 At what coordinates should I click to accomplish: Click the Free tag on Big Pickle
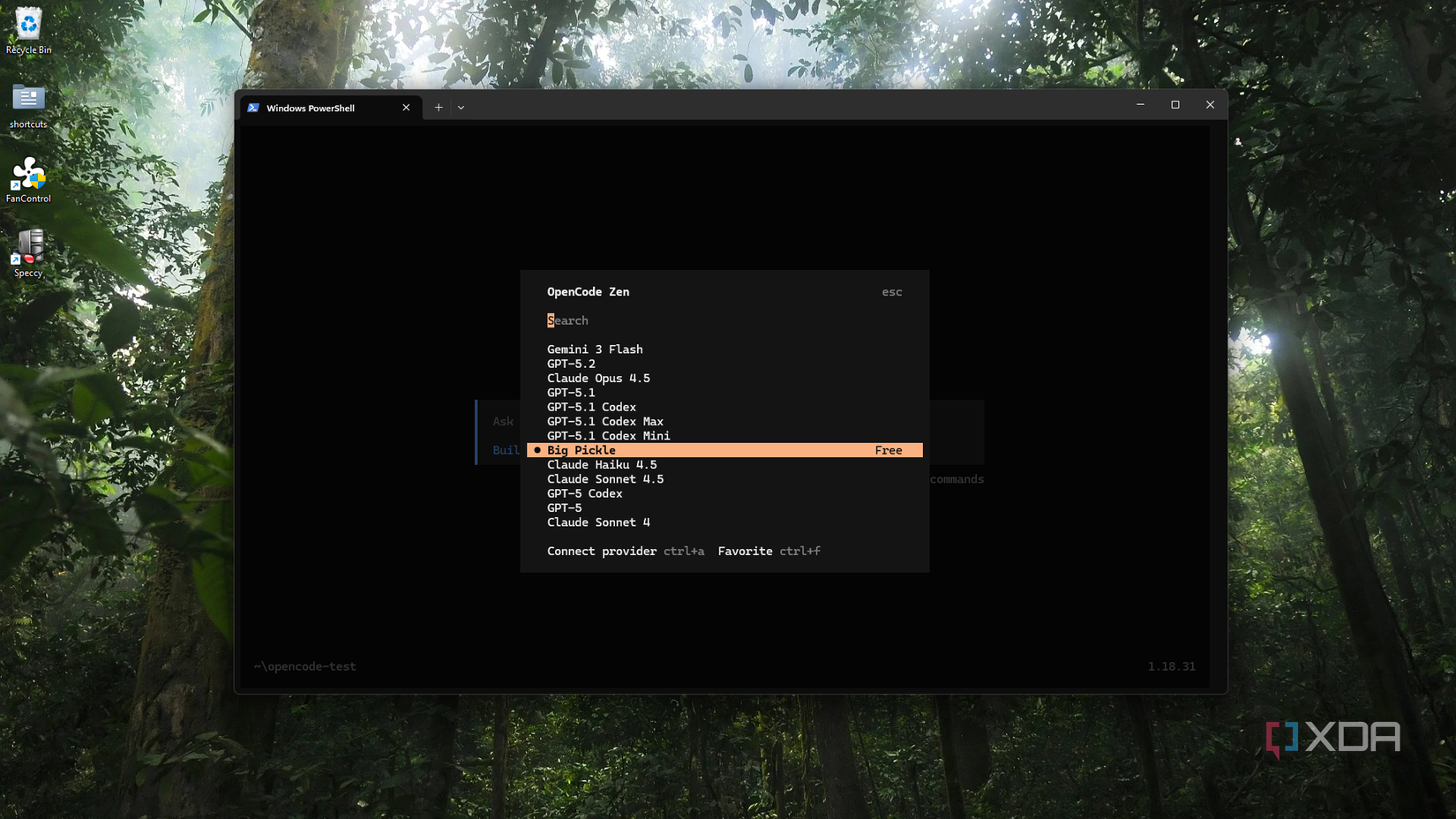pyautogui.click(x=889, y=450)
